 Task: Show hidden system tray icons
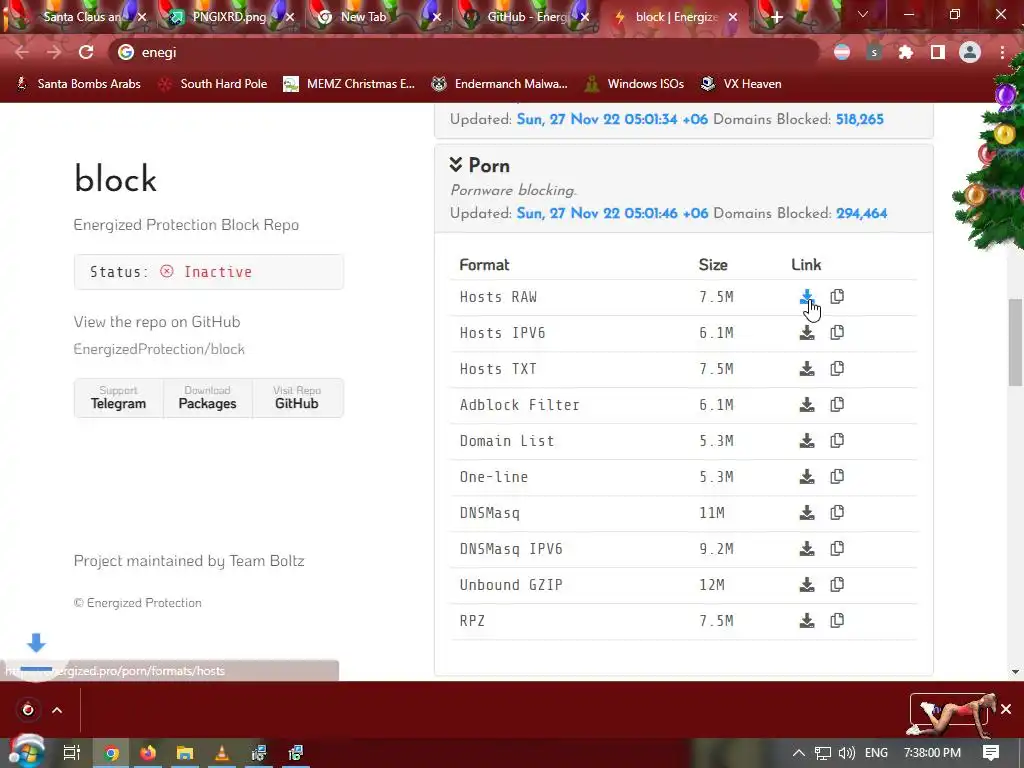(798, 753)
